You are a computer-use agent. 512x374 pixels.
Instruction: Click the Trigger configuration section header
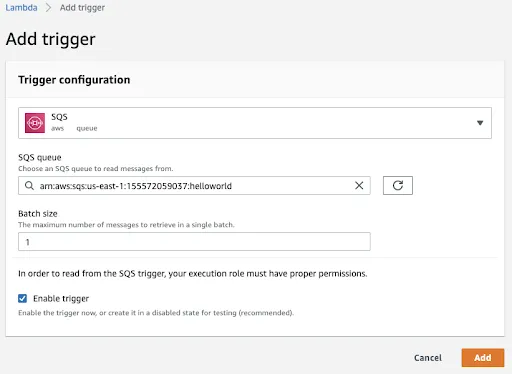click(x=74, y=80)
